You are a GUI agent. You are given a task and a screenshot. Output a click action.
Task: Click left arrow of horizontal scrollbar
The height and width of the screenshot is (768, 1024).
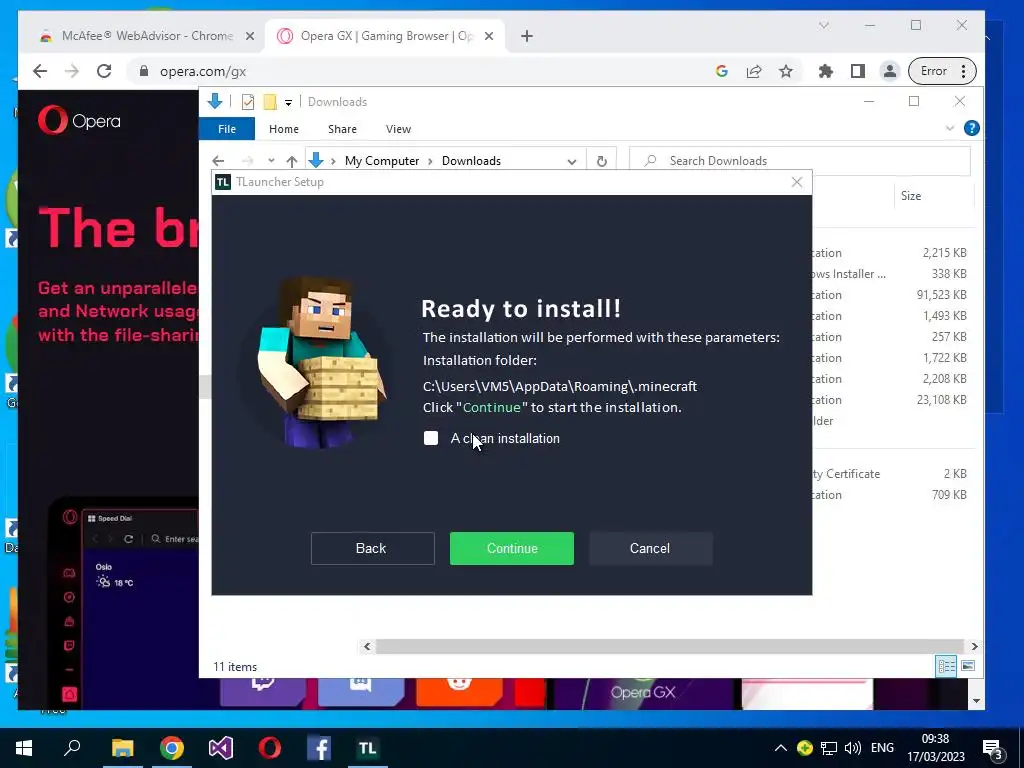(367, 647)
